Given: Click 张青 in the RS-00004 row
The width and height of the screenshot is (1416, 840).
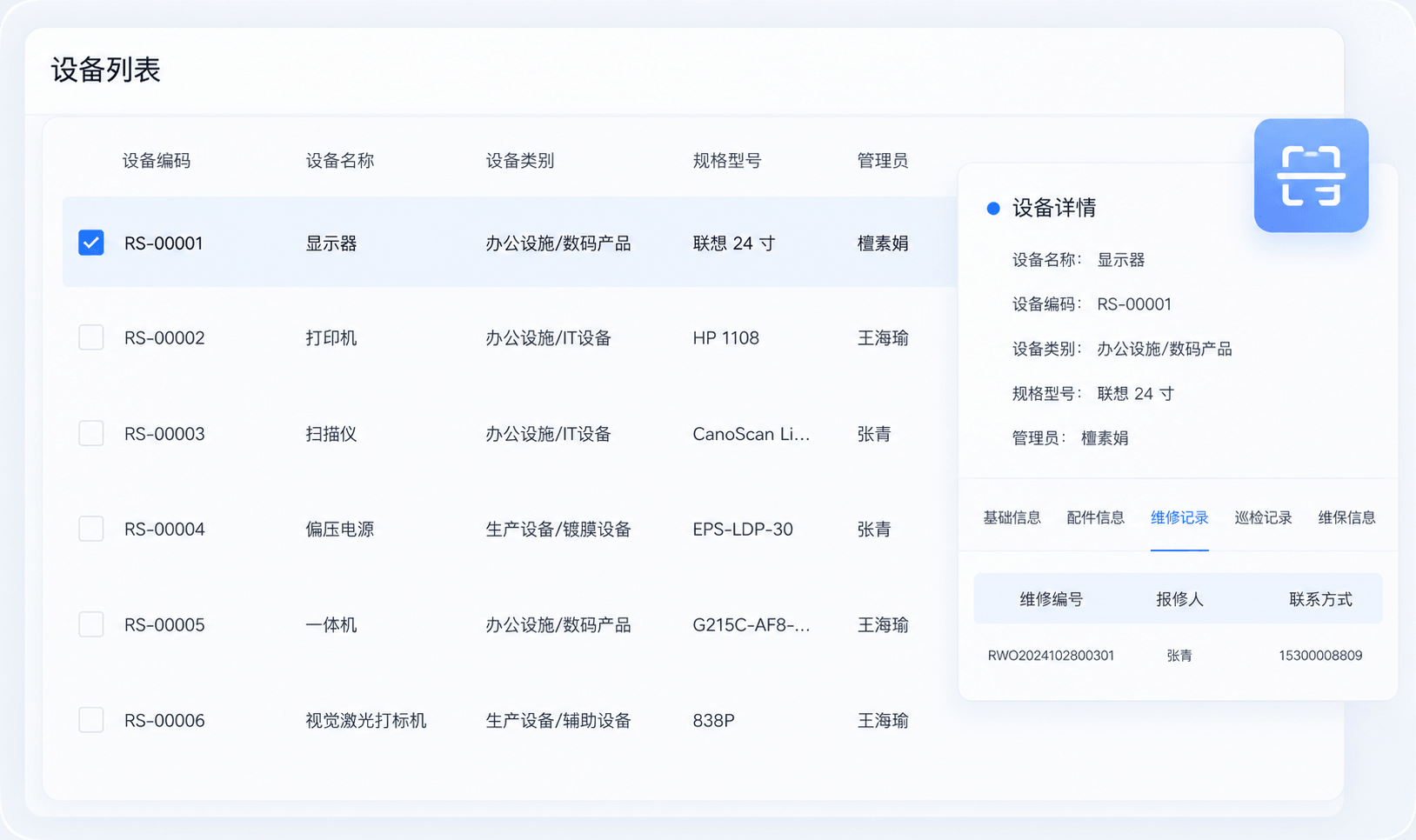Looking at the screenshot, I should click(x=874, y=529).
